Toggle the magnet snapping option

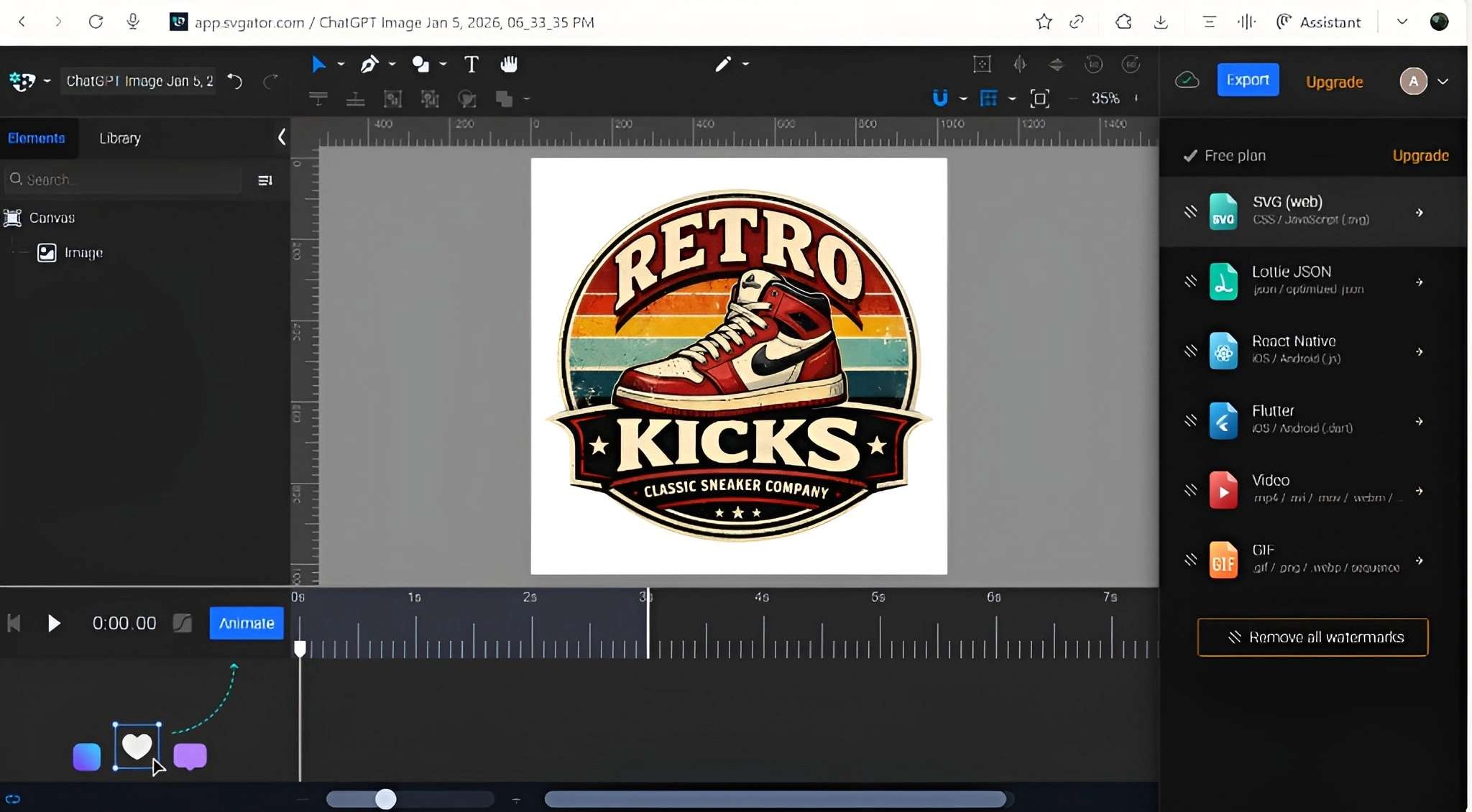coord(940,98)
